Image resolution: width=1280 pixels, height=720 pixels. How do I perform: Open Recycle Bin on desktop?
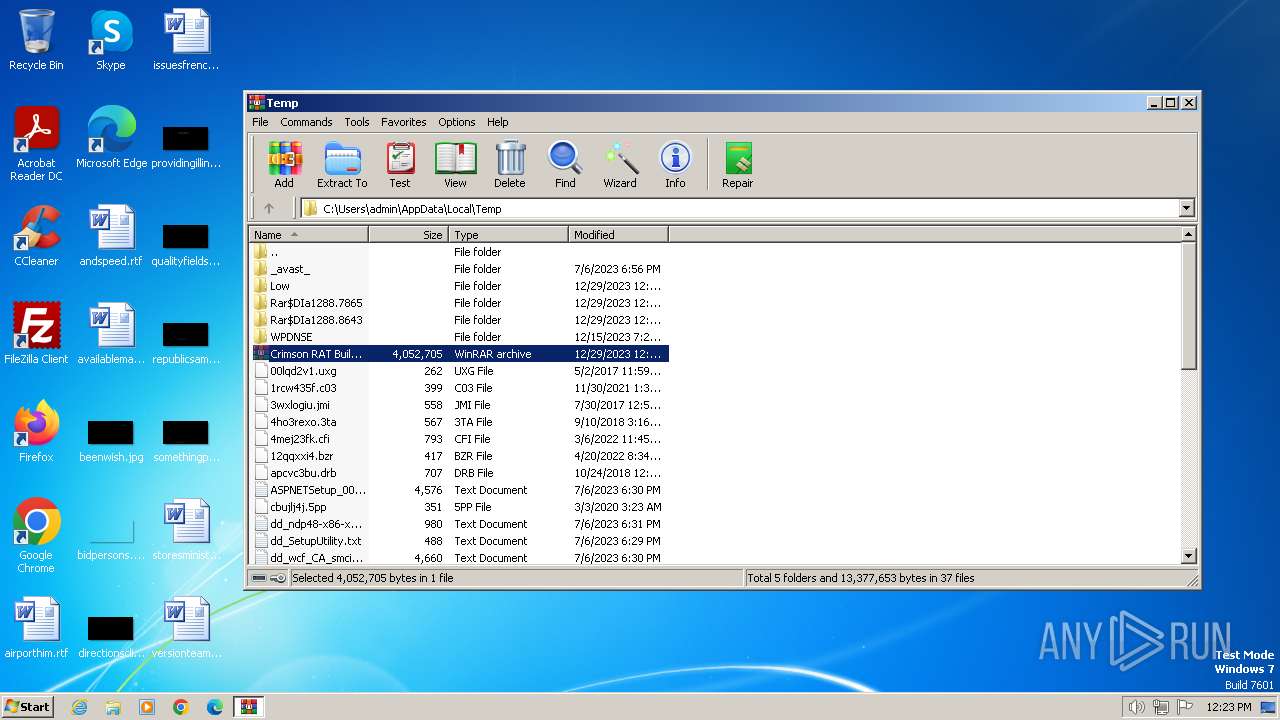(36, 40)
